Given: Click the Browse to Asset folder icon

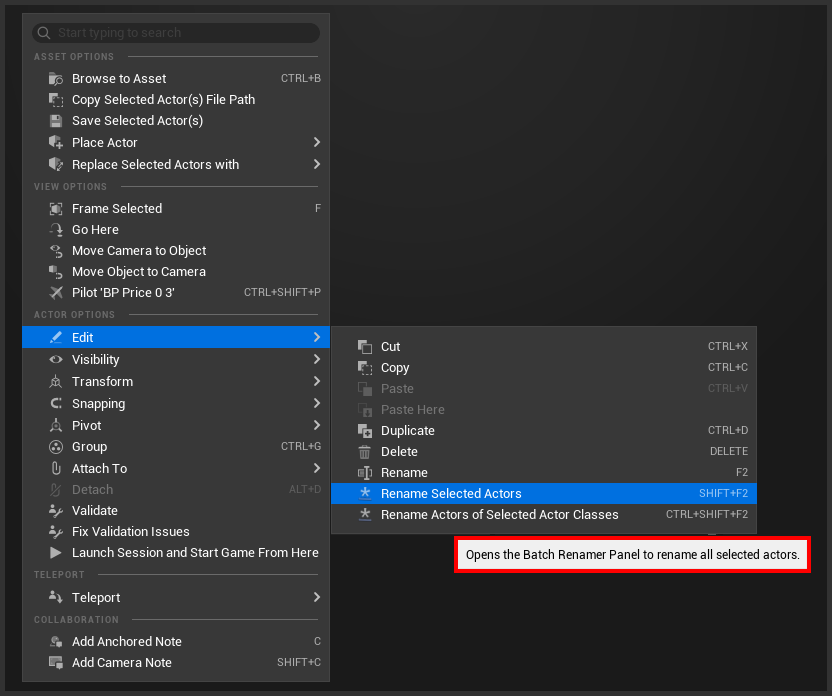Looking at the screenshot, I should pos(56,79).
